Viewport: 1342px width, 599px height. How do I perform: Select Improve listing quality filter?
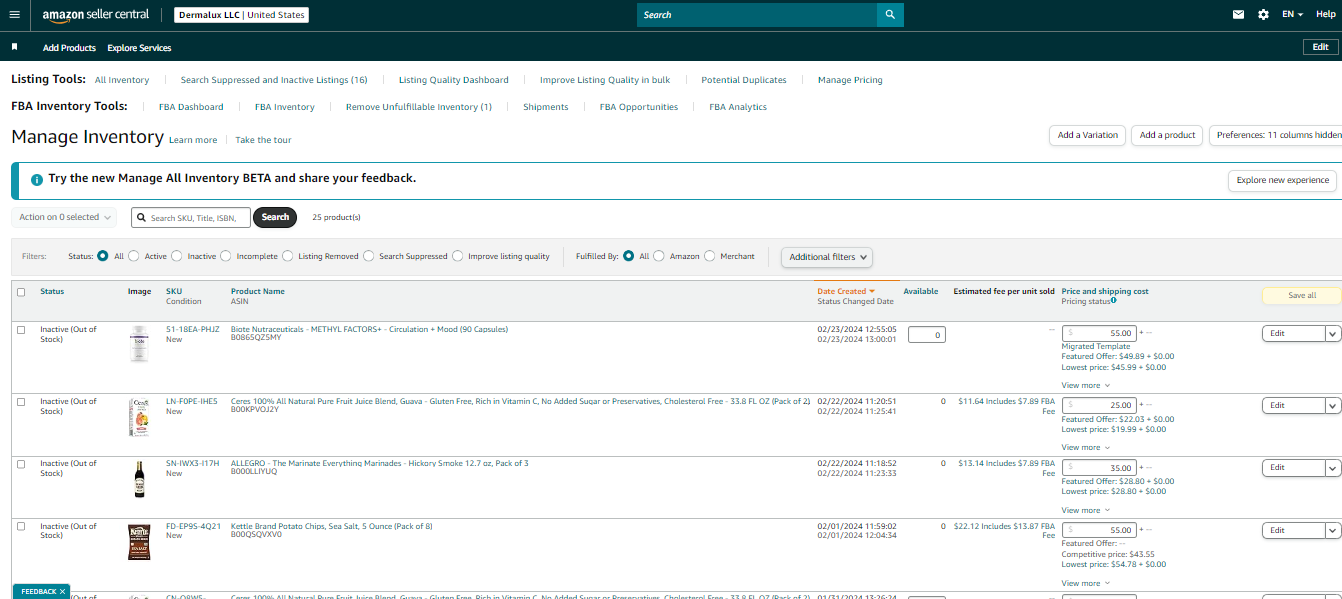coord(458,256)
